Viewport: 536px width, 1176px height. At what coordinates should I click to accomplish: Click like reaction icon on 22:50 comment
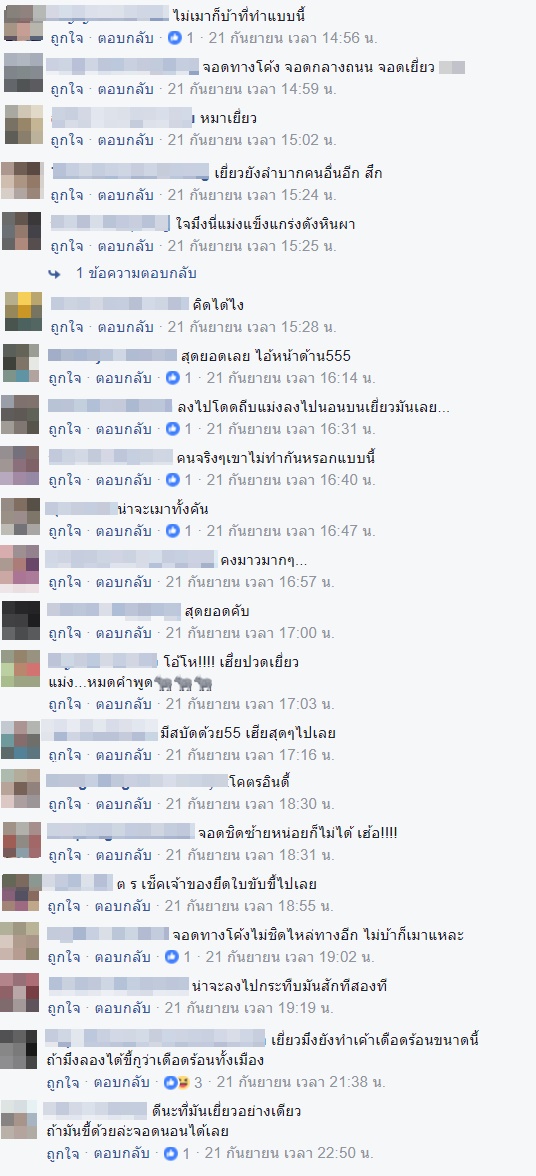(x=171, y=1154)
